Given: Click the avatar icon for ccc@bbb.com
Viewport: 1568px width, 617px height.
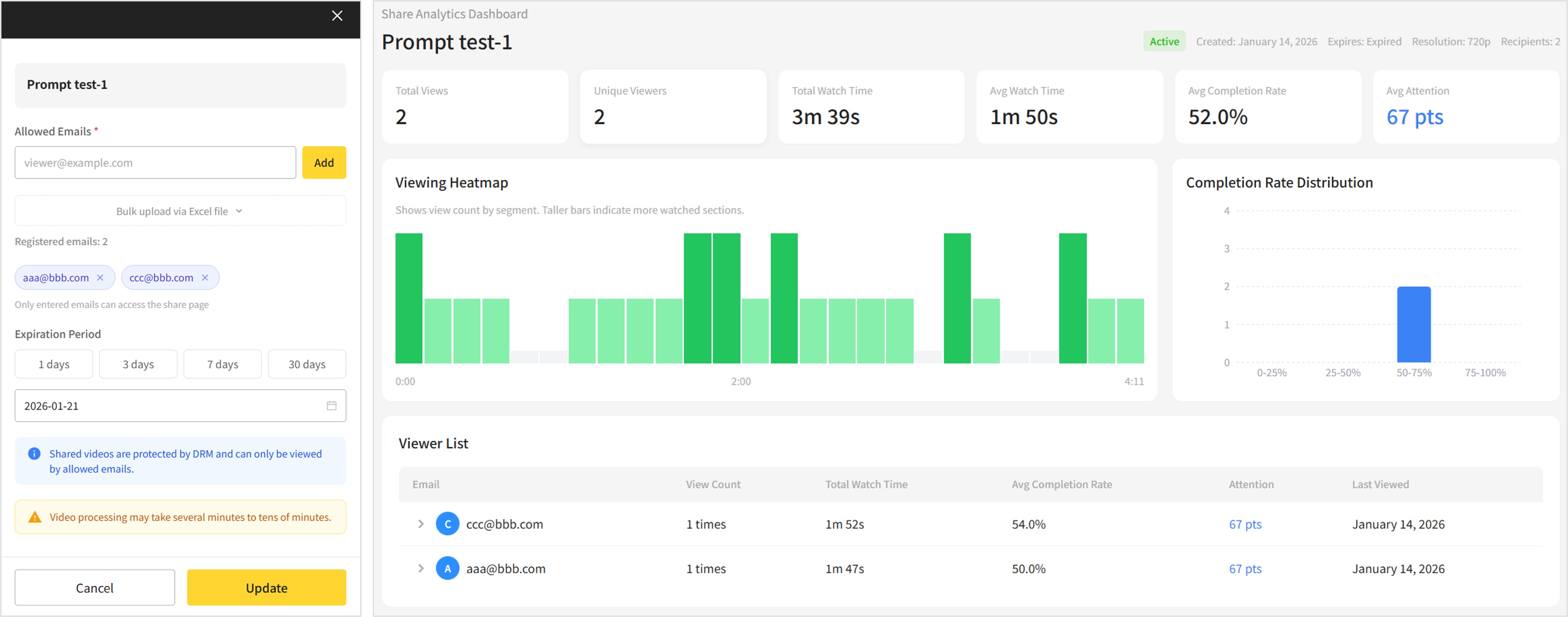Looking at the screenshot, I should pos(448,523).
